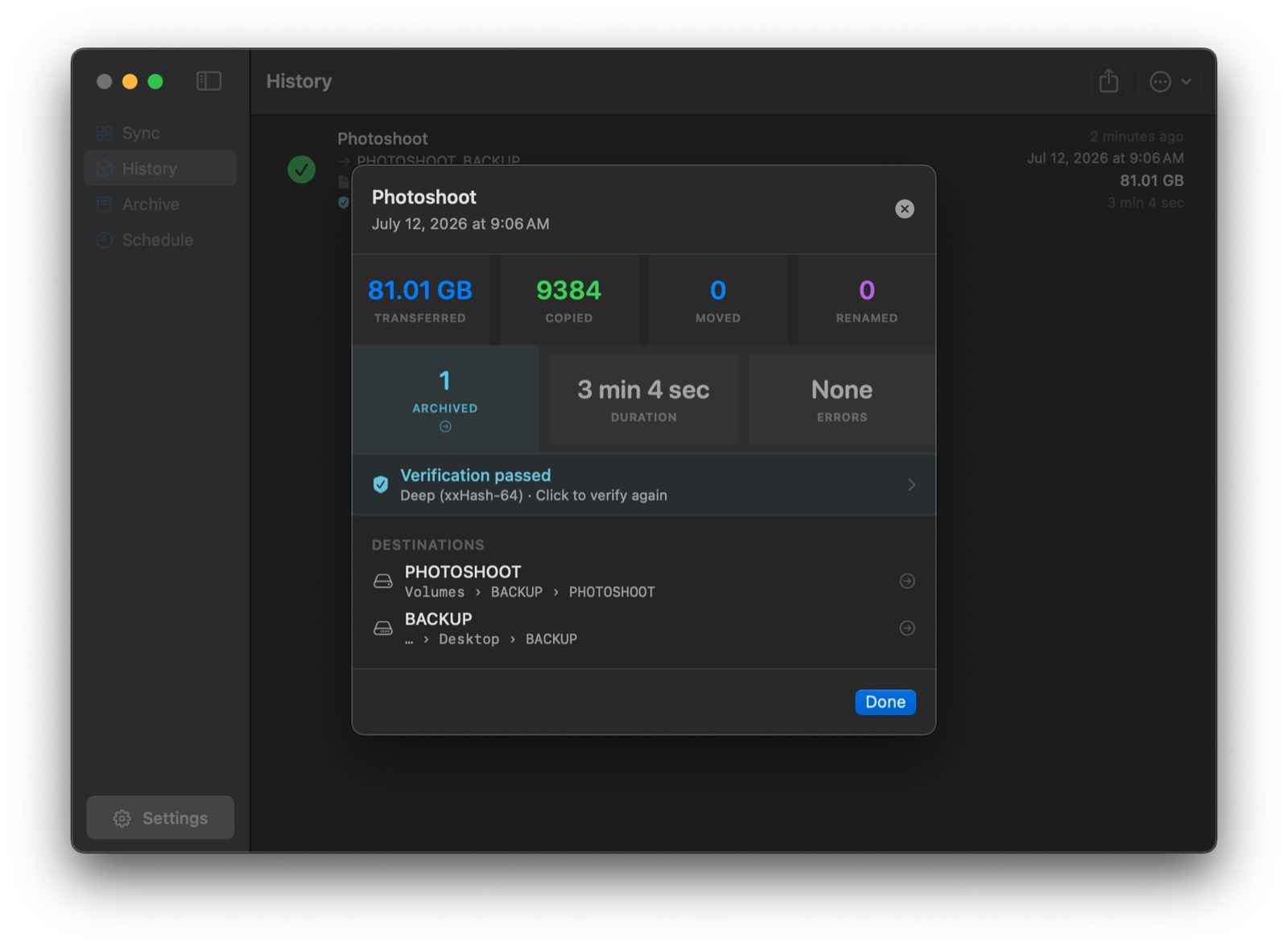Go to Archive in the sidebar
Screen dimensions: 1288x947
click(x=161, y=205)
